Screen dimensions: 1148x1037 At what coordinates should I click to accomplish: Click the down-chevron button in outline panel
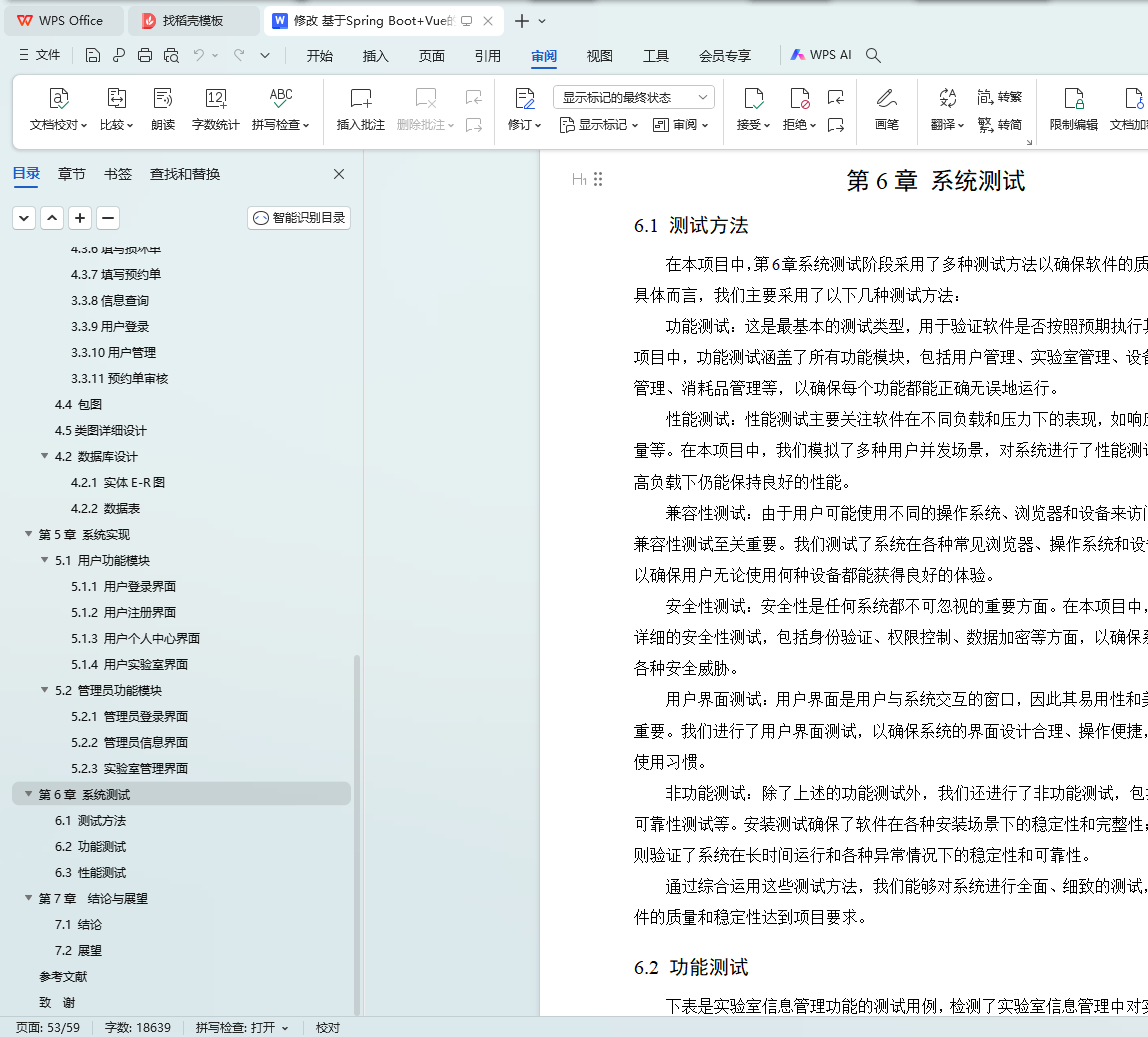[24, 218]
